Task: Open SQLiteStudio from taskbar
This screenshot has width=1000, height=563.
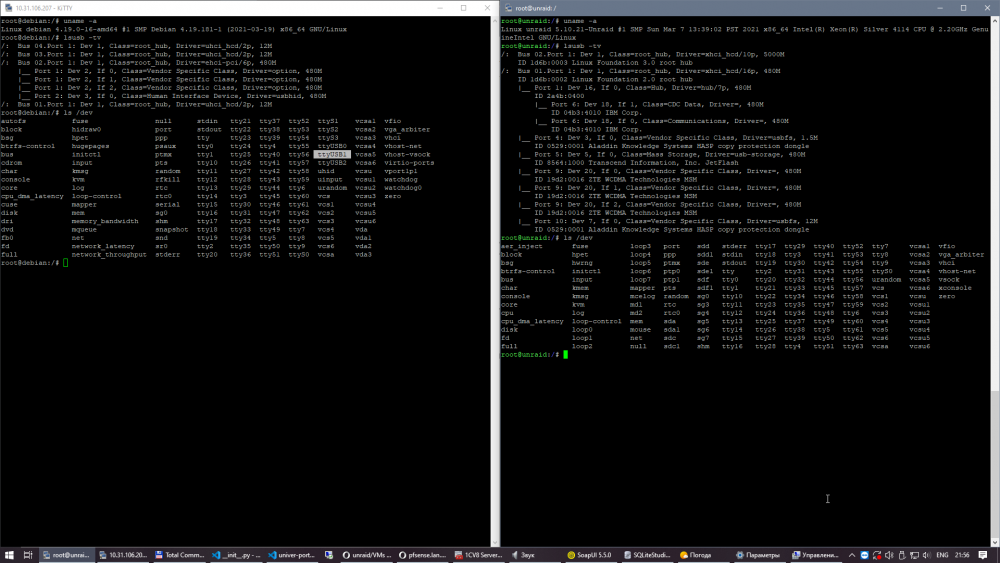Action: [647, 555]
